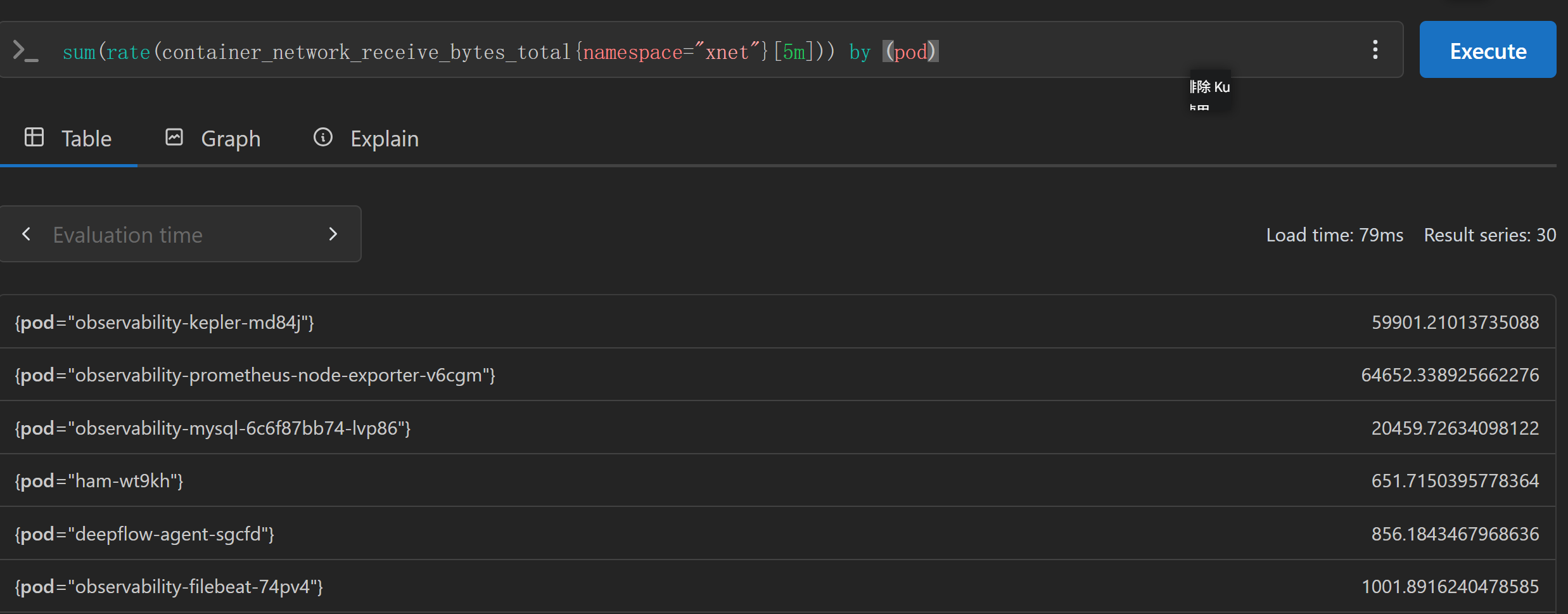This screenshot has width=1568, height=614.
Task: Select the Table tab
Action: click(x=68, y=139)
